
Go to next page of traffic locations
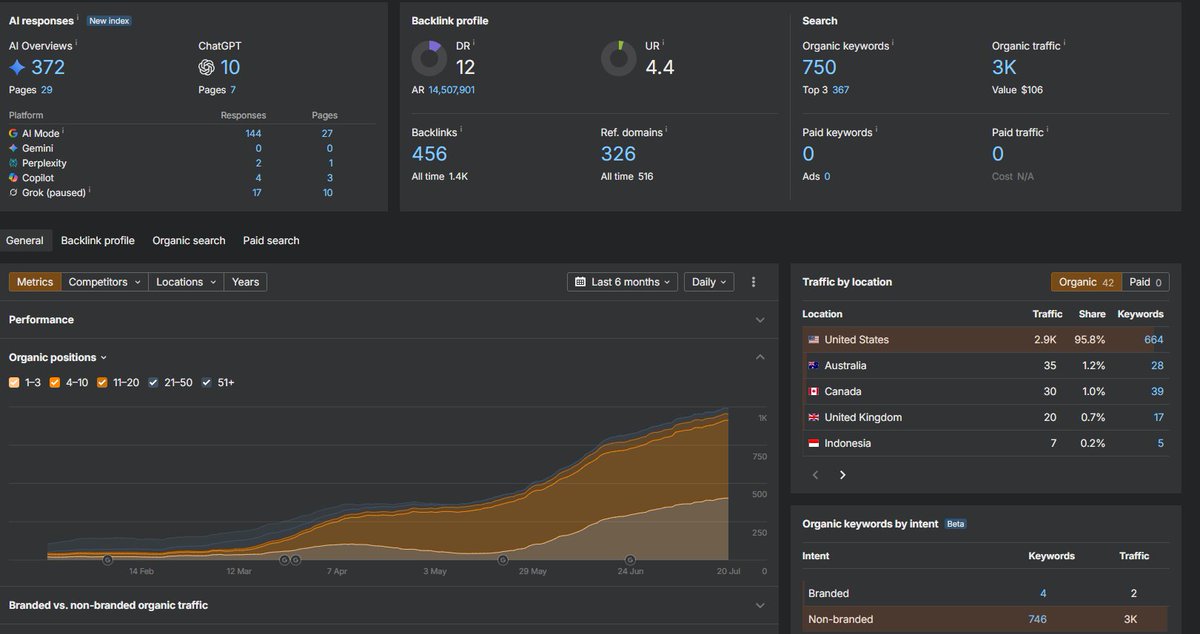tap(842, 475)
